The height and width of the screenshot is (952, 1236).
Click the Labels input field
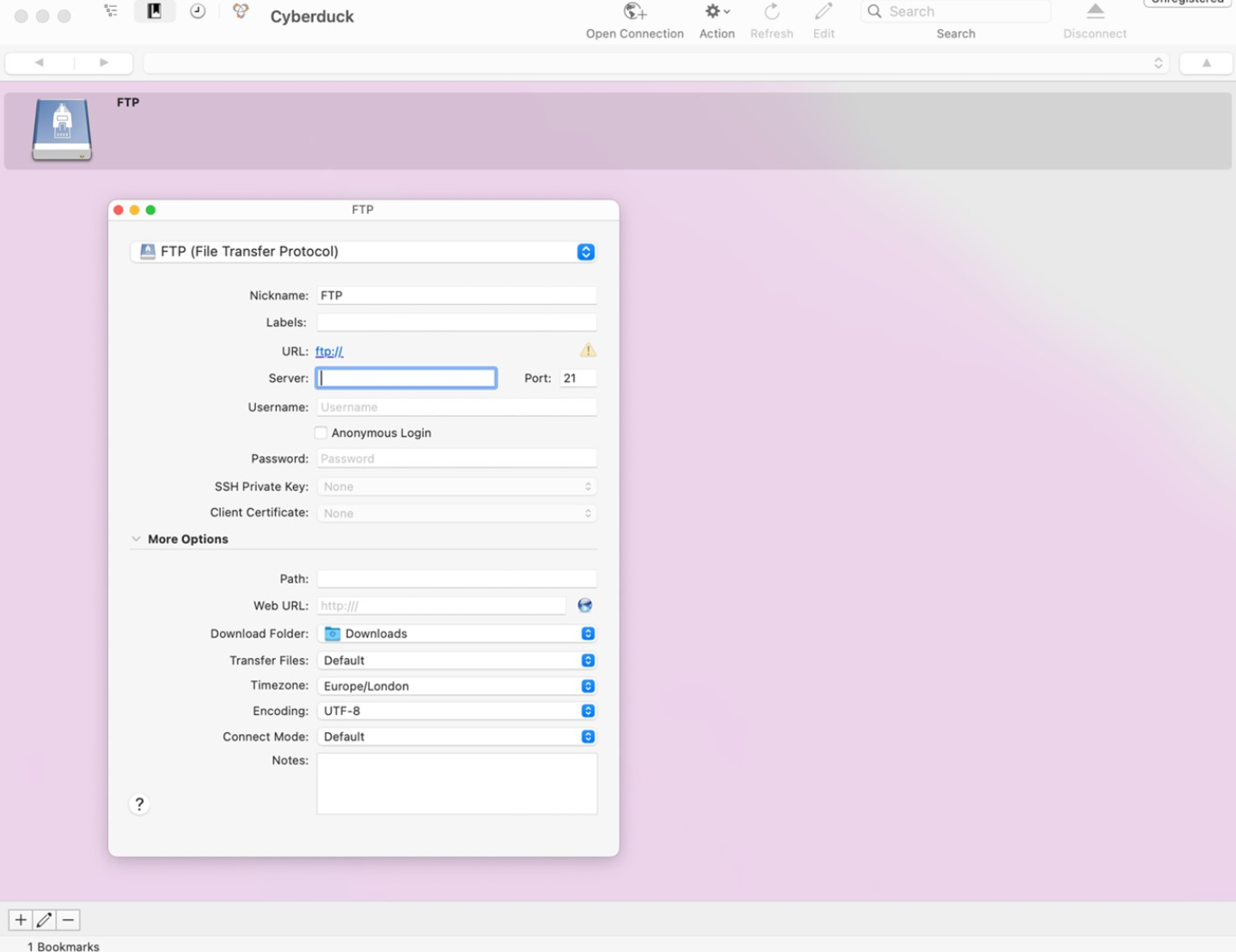point(456,322)
